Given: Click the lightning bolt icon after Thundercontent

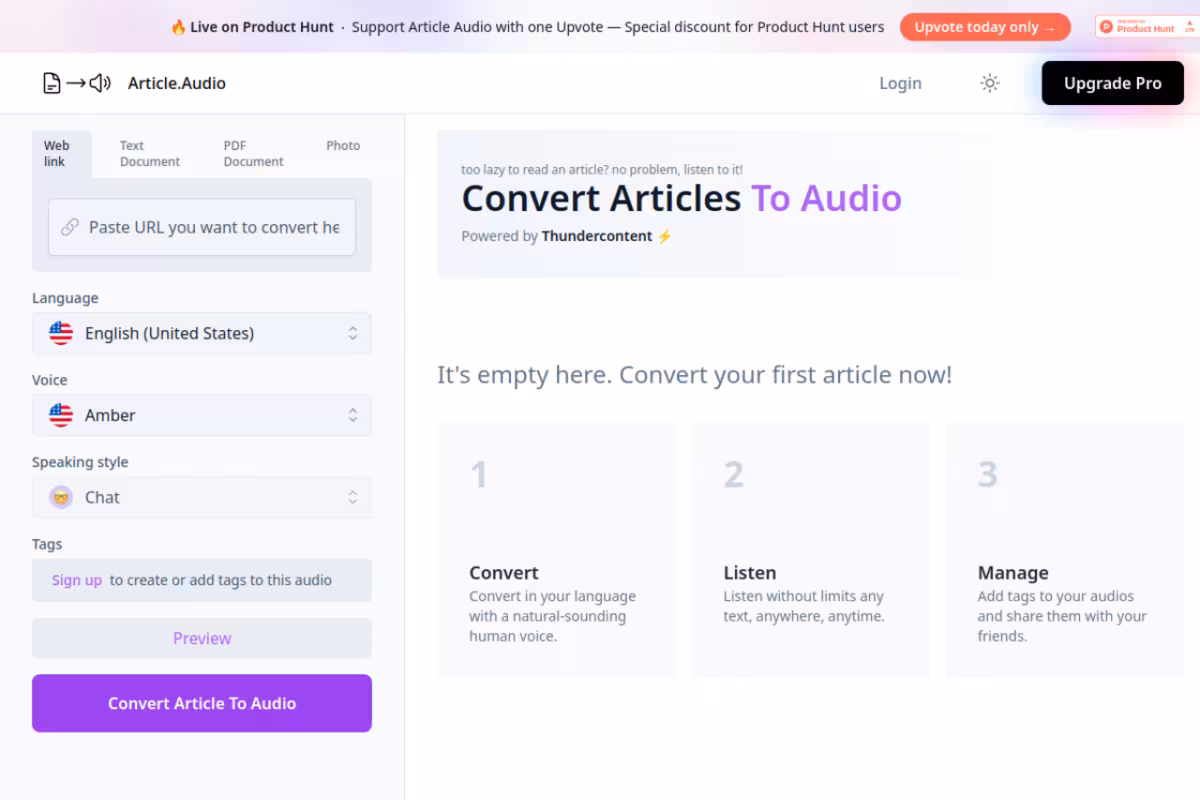Looking at the screenshot, I should click(665, 236).
